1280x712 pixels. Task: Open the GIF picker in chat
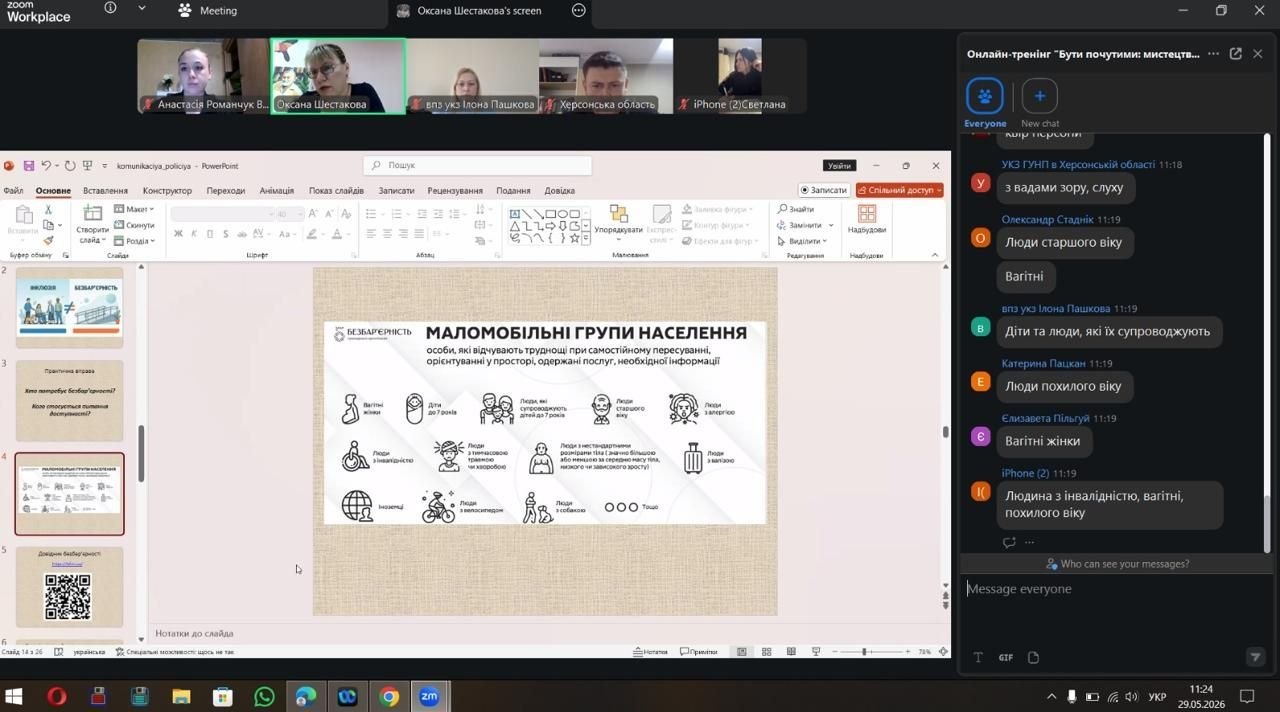click(x=1006, y=657)
